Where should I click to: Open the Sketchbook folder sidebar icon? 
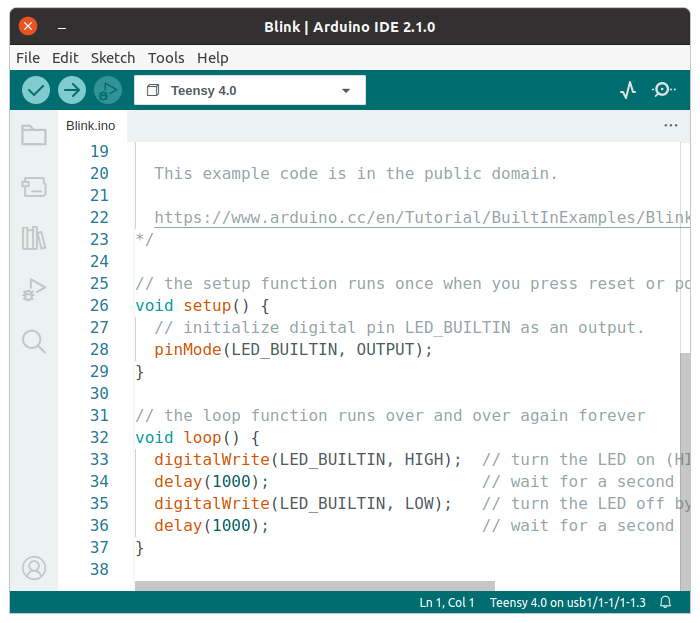[34, 134]
